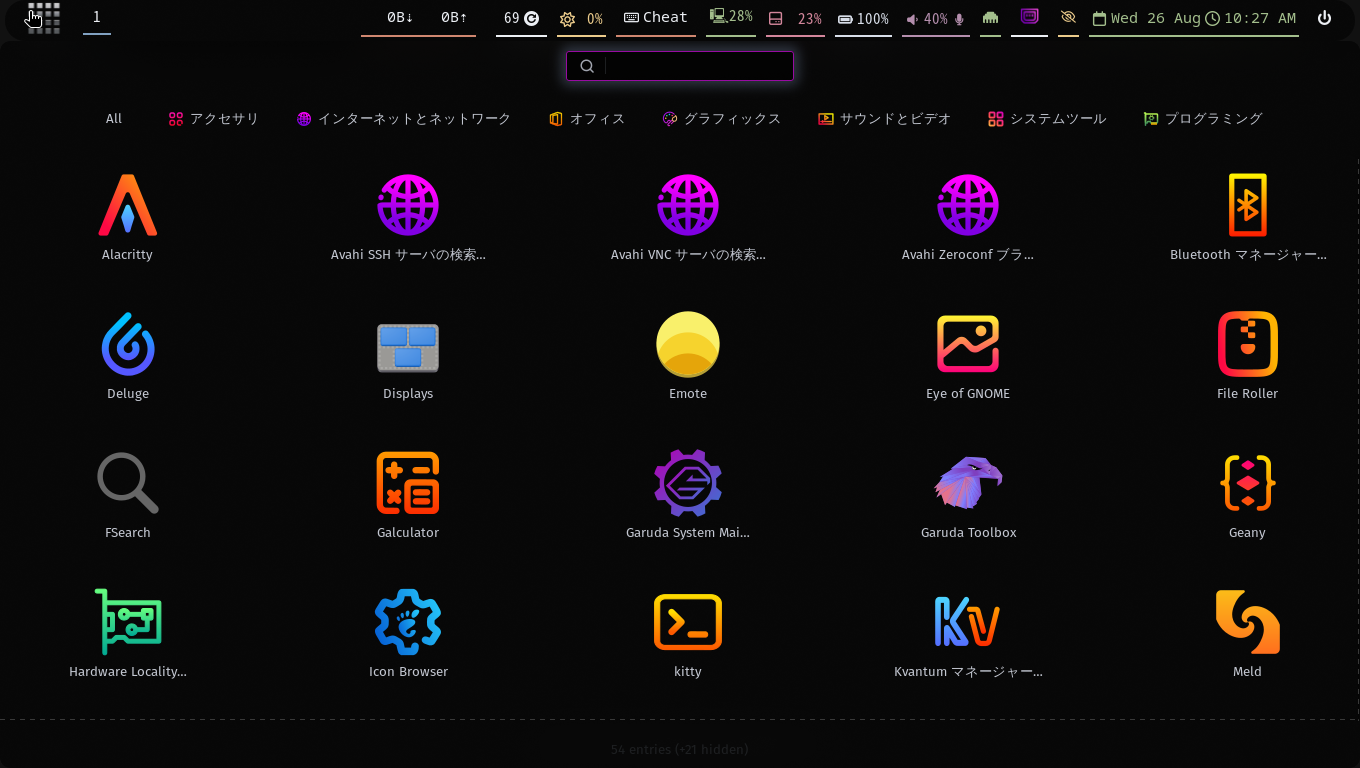Launch Garuda Toolbox
This screenshot has width=1360, height=768.
coord(968,496)
